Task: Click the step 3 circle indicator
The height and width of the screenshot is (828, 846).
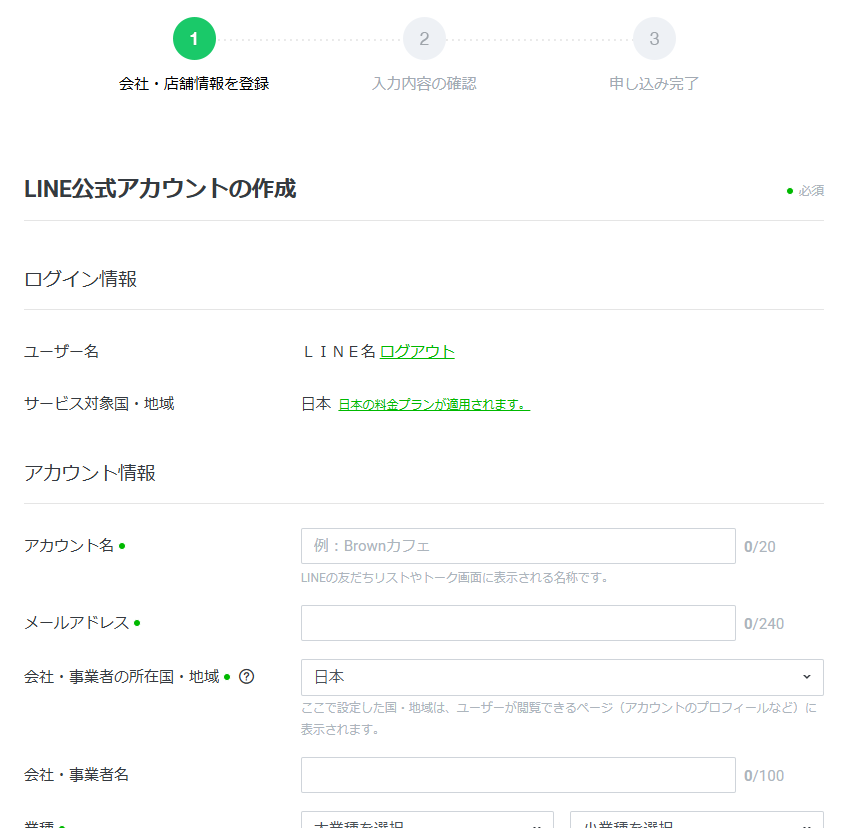Action: click(654, 39)
